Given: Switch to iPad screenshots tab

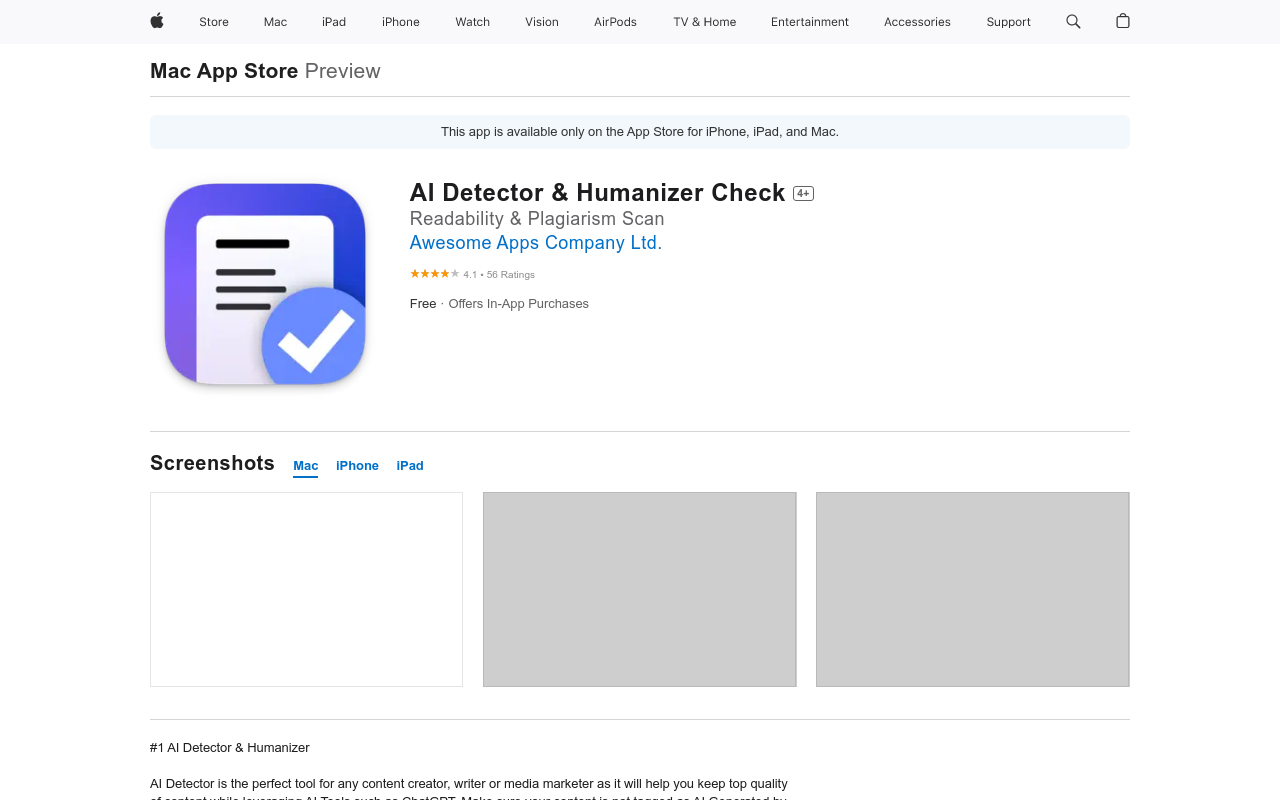Looking at the screenshot, I should 410,466.
